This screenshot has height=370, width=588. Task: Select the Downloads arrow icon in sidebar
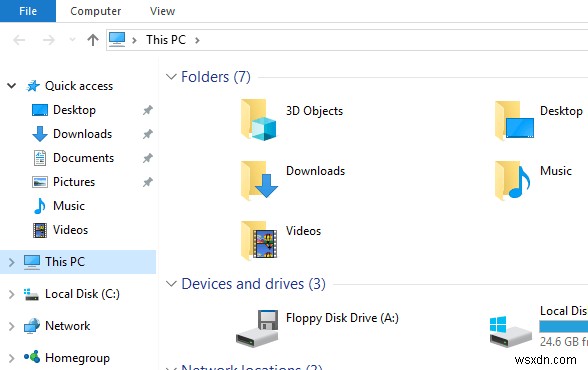[x=40, y=134]
